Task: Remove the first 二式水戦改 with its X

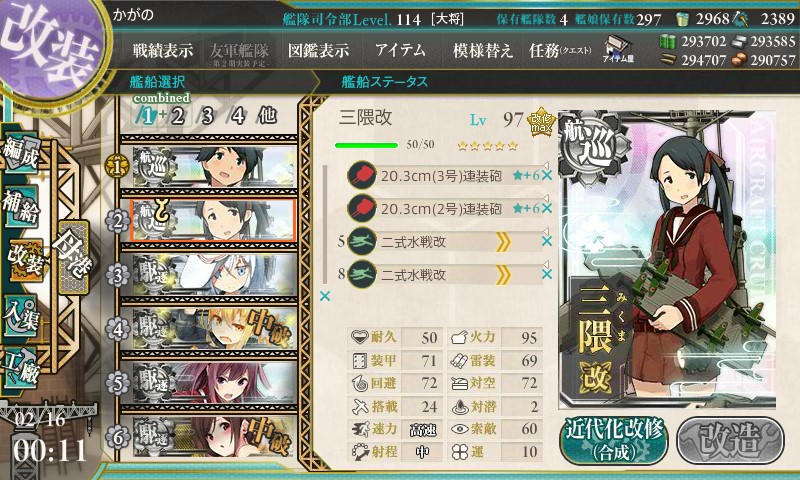Action: click(x=546, y=241)
